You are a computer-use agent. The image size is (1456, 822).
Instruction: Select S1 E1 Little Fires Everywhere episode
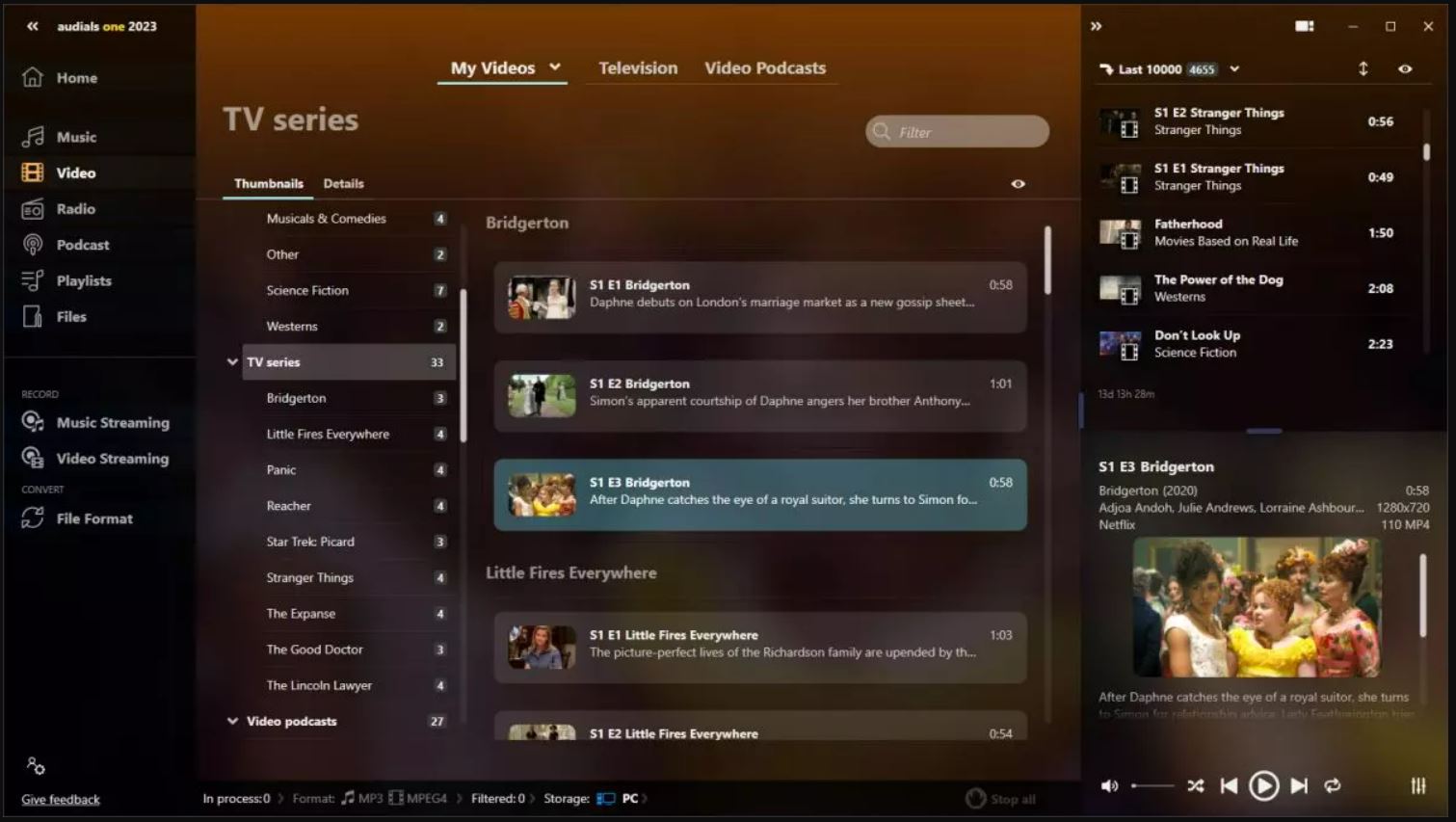pyautogui.click(x=760, y=648)
